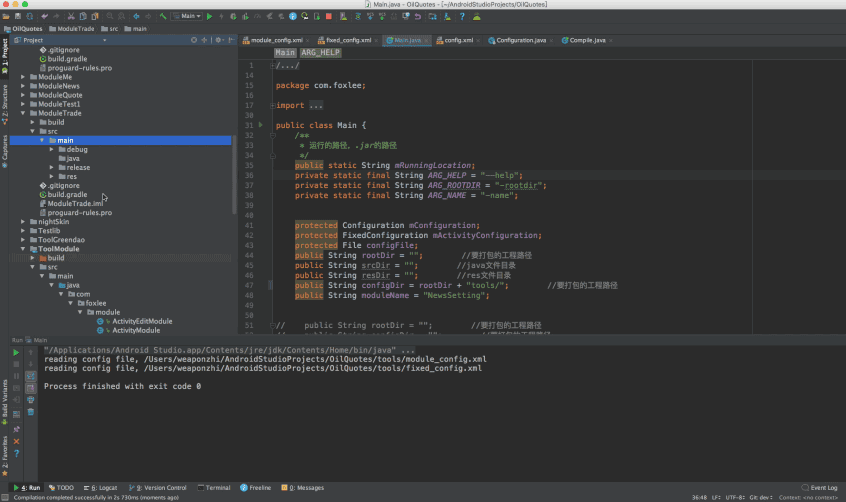Click the green Run button in the toolbar

click(x=211, y=16)
